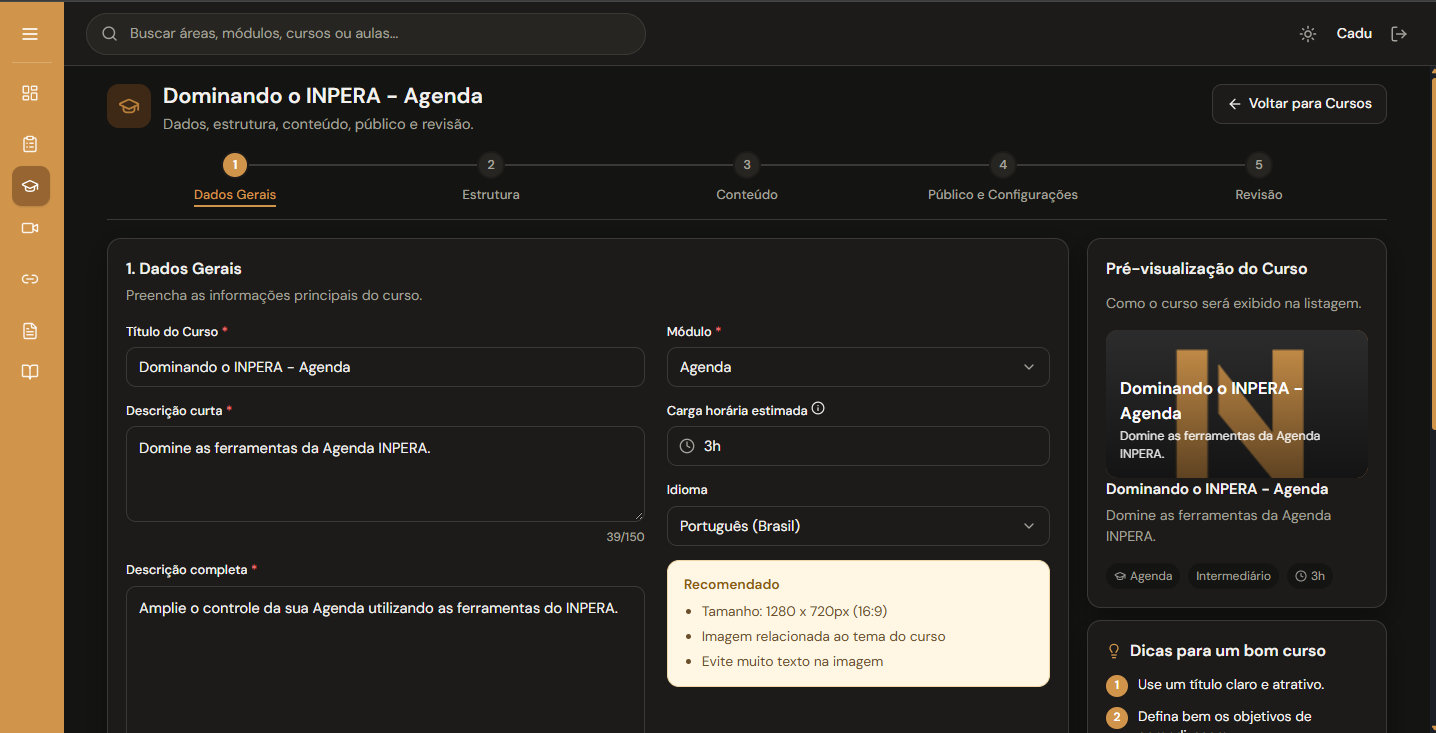Click the Carga horária estimada field
Image resolution: width=1436 pixels, height=733 pixels.
click(x=858, y=446)
